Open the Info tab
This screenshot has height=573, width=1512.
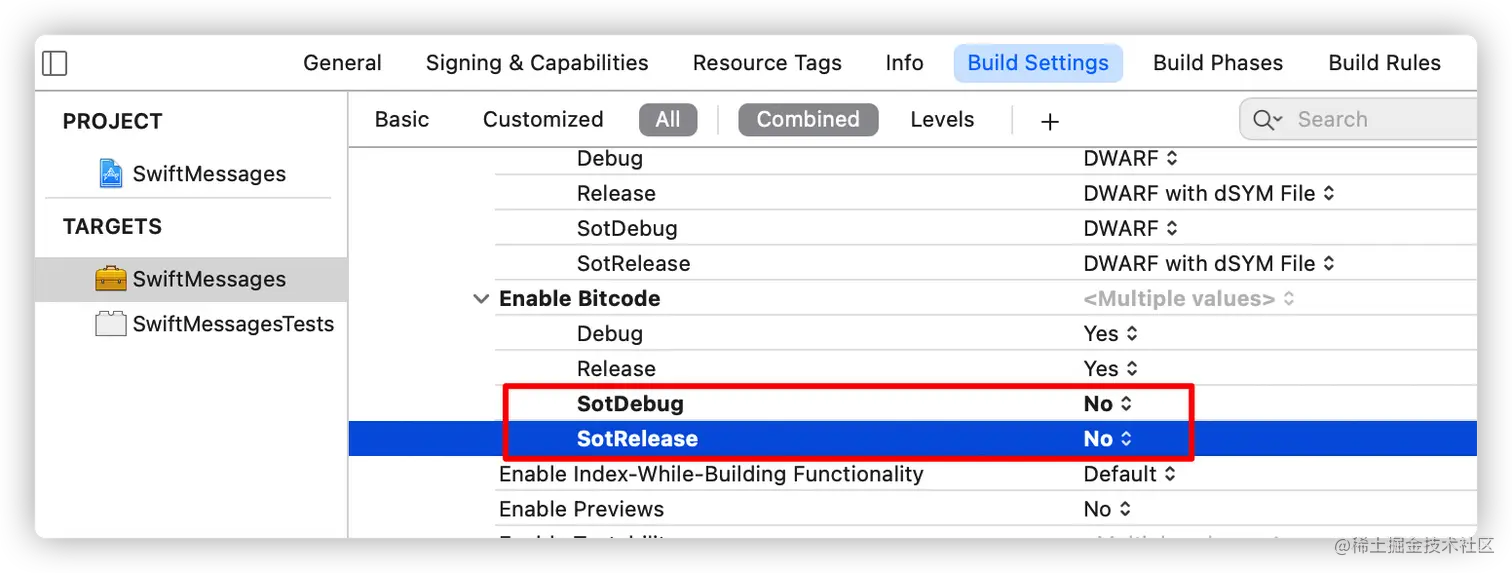point(904,63)
